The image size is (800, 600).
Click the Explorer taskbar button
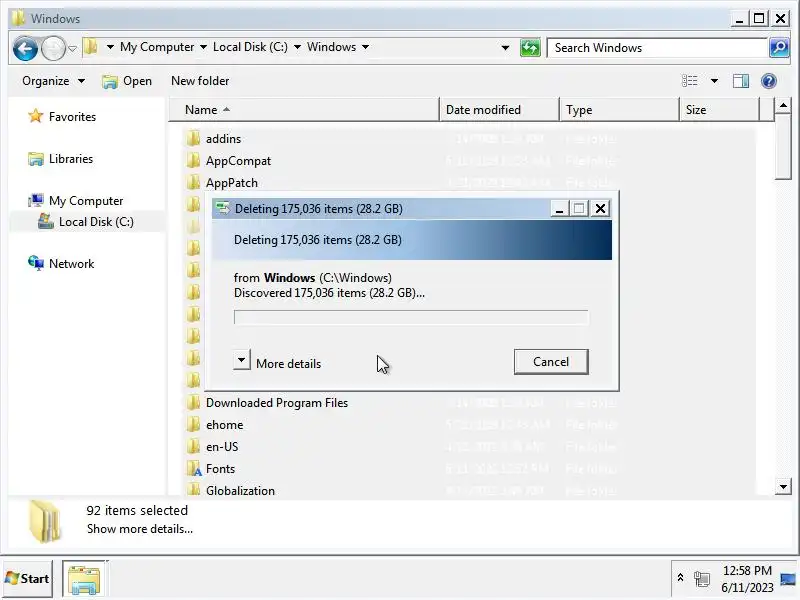84,579
